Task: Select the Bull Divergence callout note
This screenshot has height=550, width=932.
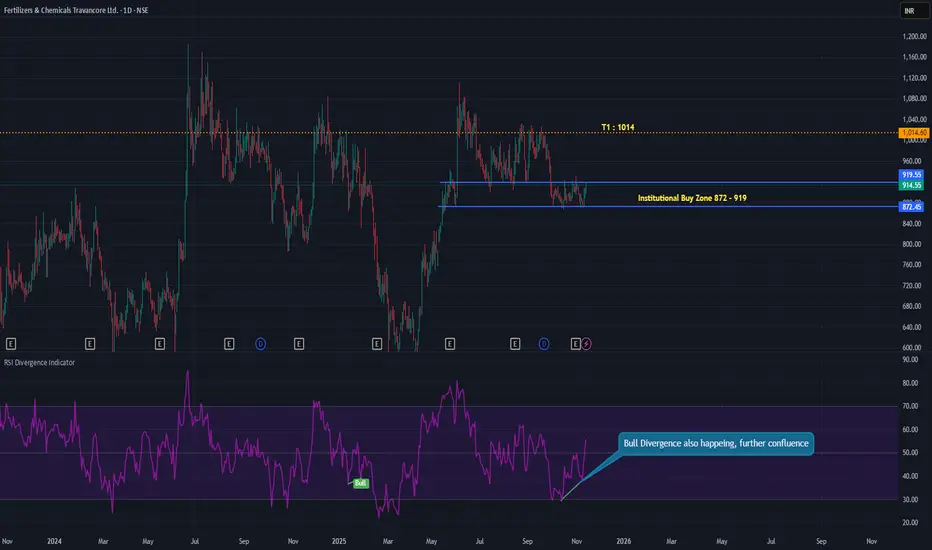Action: pos(716,444)
